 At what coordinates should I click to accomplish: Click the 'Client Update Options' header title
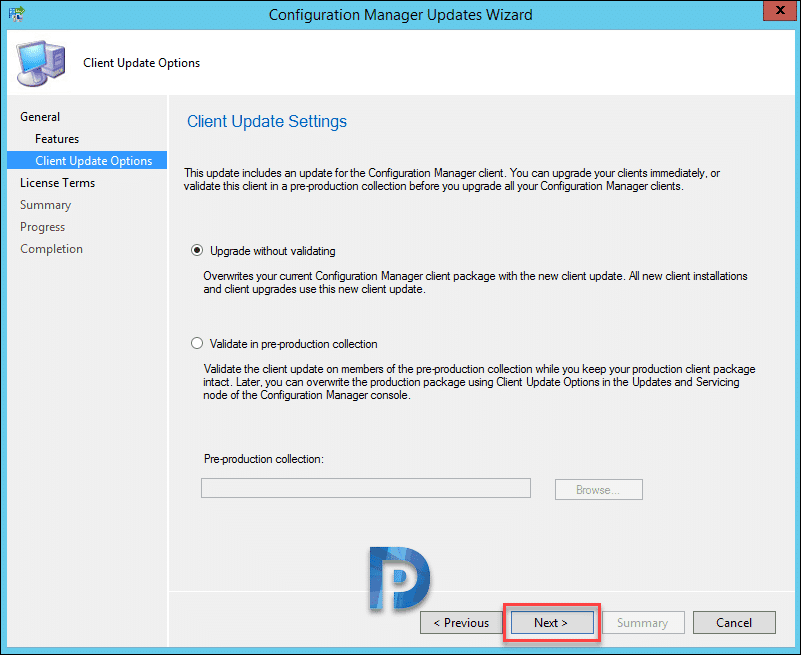click(x=142, y=63)
